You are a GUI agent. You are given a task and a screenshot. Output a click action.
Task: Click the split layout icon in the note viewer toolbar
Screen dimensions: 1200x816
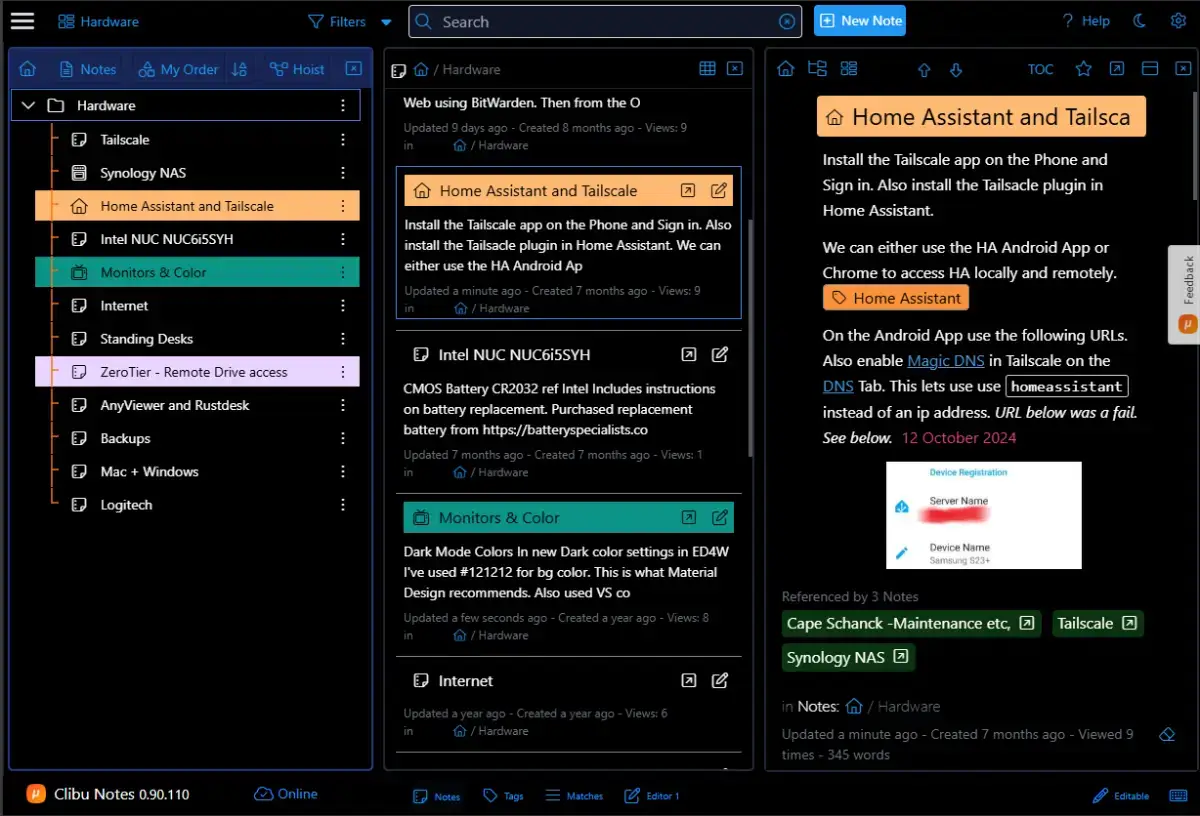(x=1150, y=69)
